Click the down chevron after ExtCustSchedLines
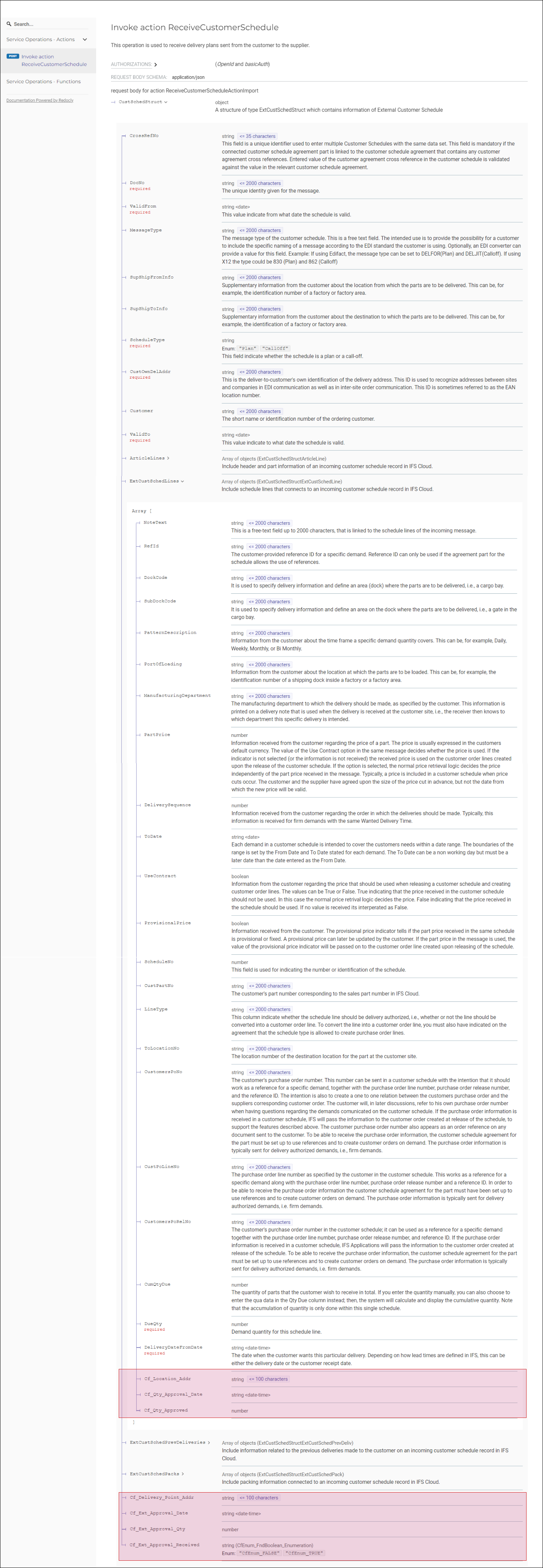543x1568 pixels. [x=182, y=482]
